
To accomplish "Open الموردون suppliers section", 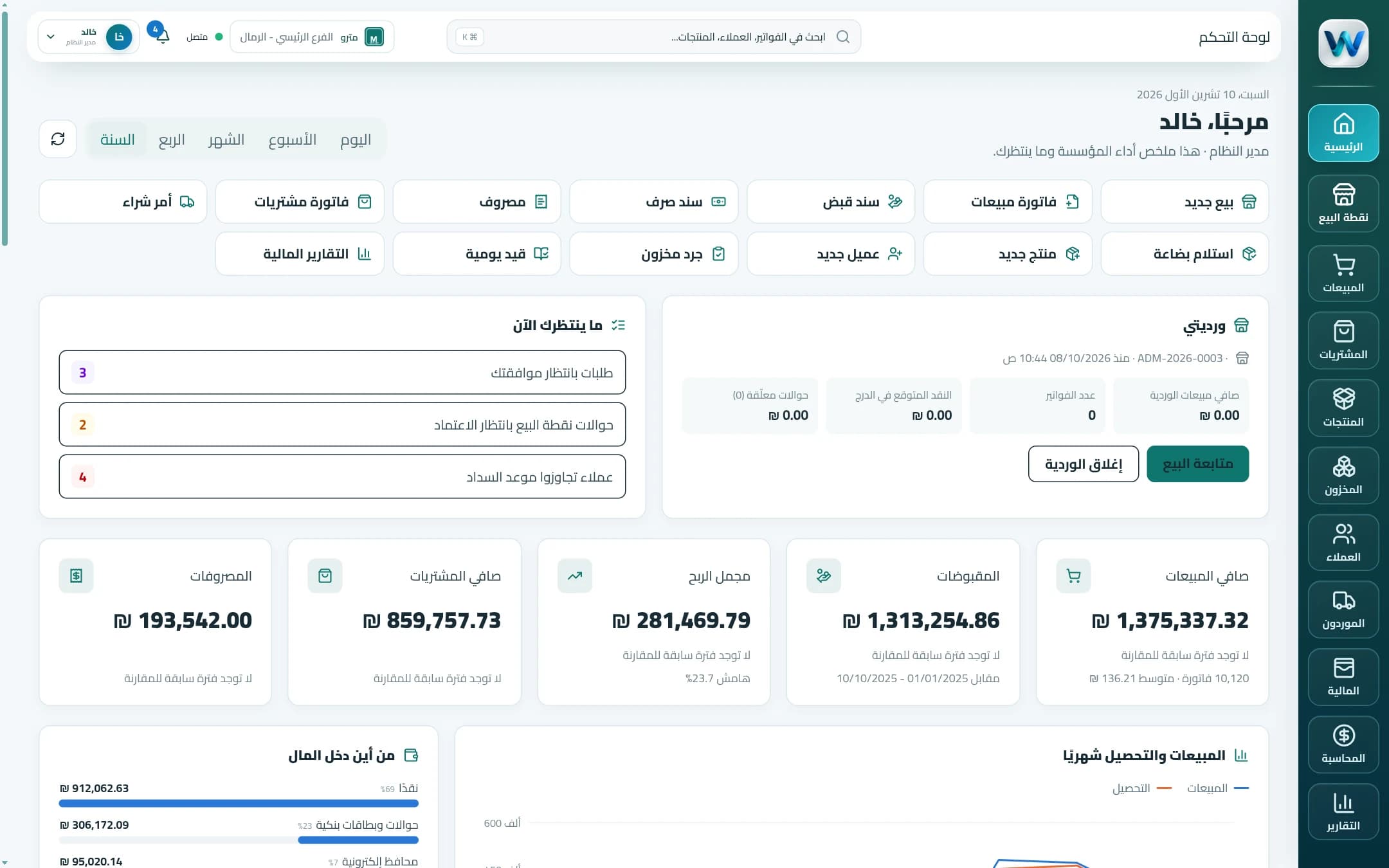I will tap(1343, 610).
